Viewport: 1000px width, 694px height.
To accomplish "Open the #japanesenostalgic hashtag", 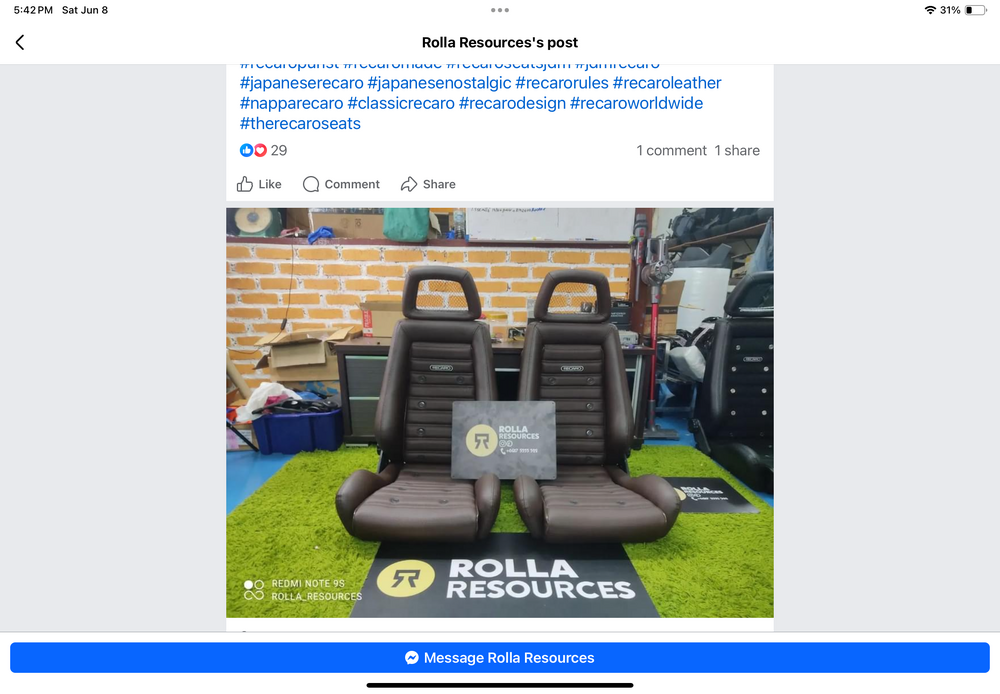I will pyautogui.click(x=439, y=83).
